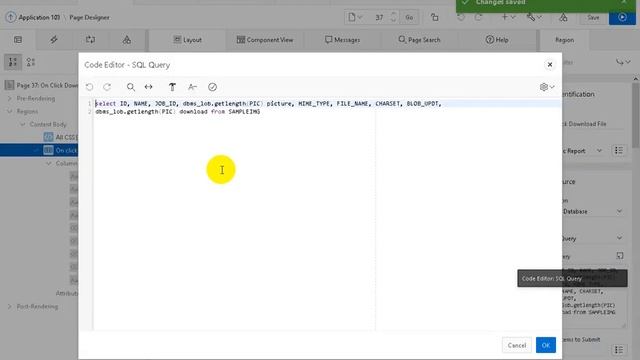Click the page number stepper arrows

(x=393, y=17)
